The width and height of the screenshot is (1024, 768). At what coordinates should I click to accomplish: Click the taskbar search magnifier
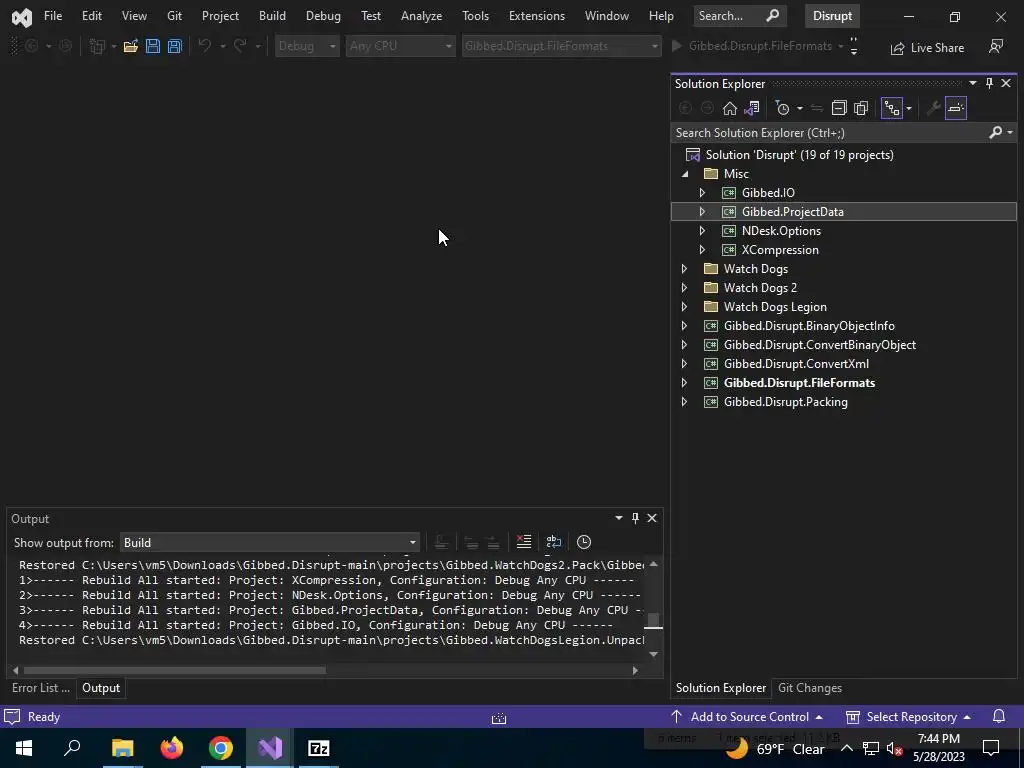(72, 748)
